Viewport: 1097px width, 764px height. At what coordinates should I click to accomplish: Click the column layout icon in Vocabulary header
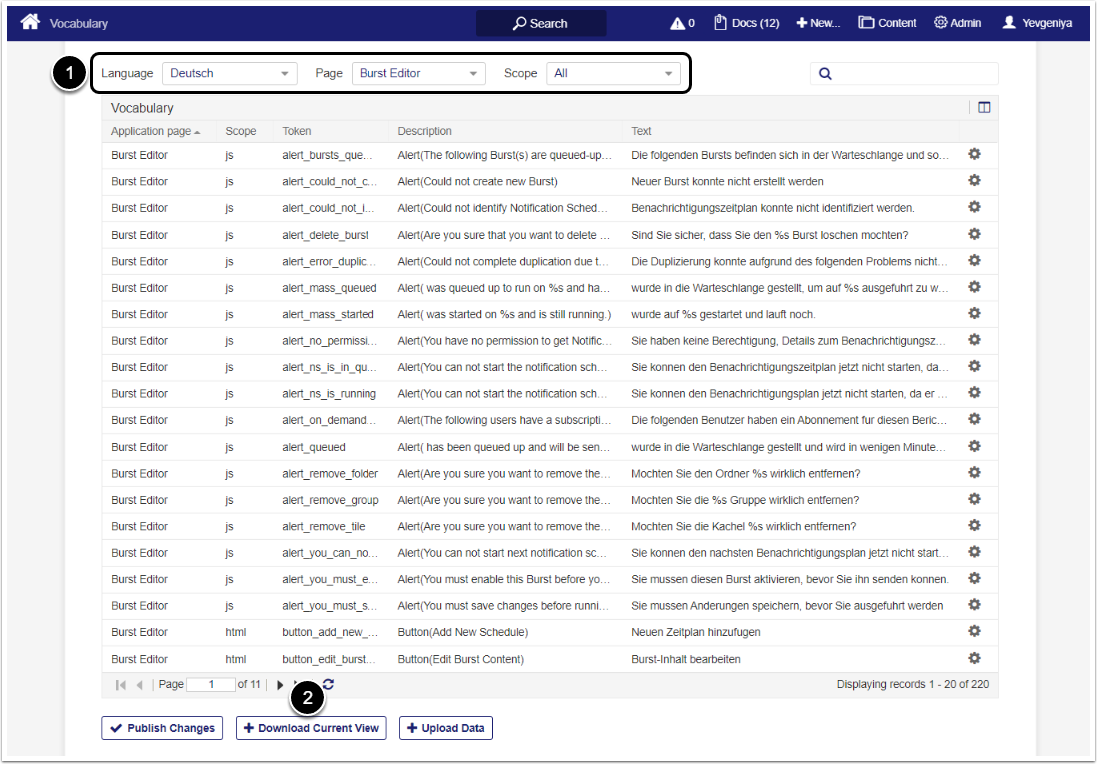984,108
